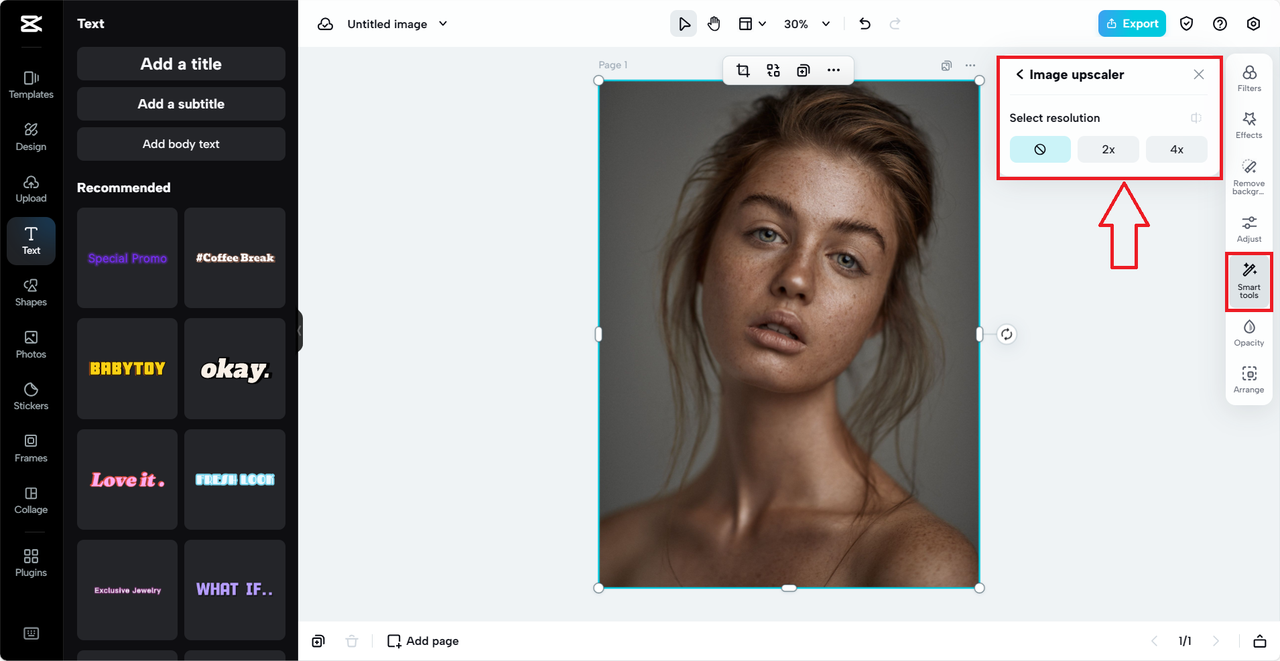Click Add body text button
Image resolution: width=1280 pixels, height=661 pixels.
point(181,144)
